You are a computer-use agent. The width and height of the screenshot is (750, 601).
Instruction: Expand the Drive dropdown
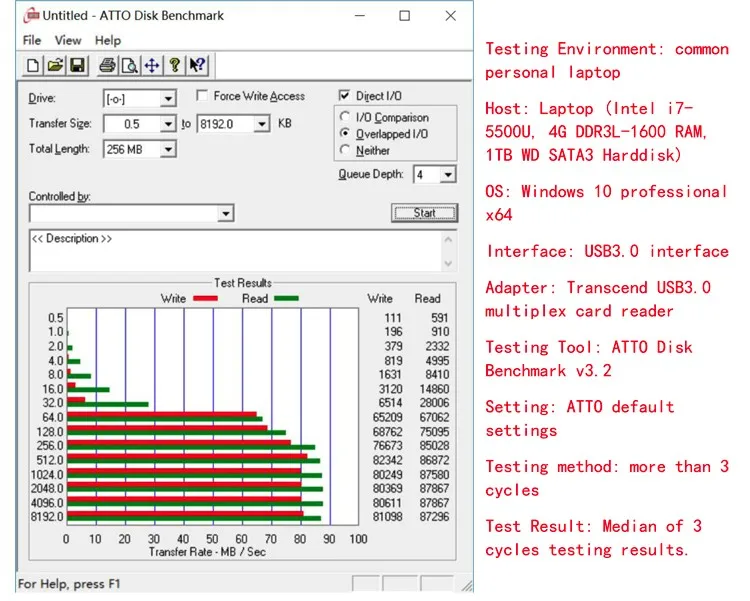pyautogui.click(x=167, y=99)
